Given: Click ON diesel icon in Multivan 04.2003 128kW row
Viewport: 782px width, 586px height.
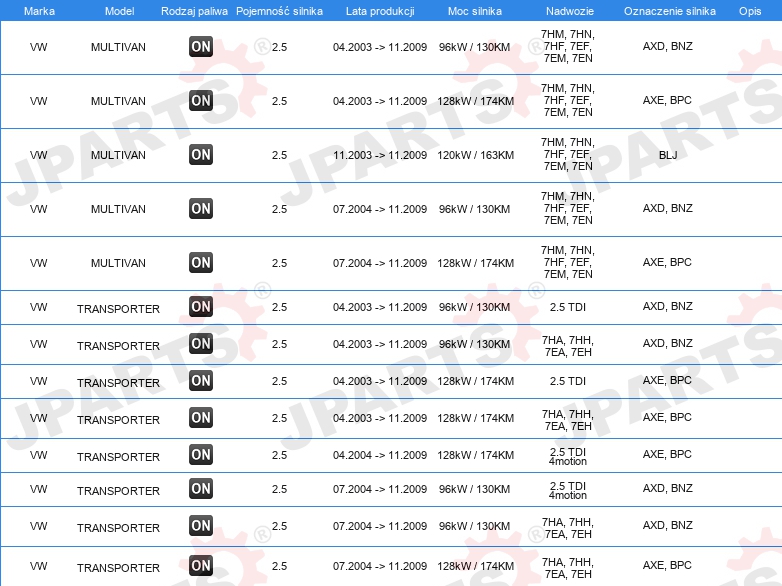Looking at the screenshot, I should [x=201, y=101].
